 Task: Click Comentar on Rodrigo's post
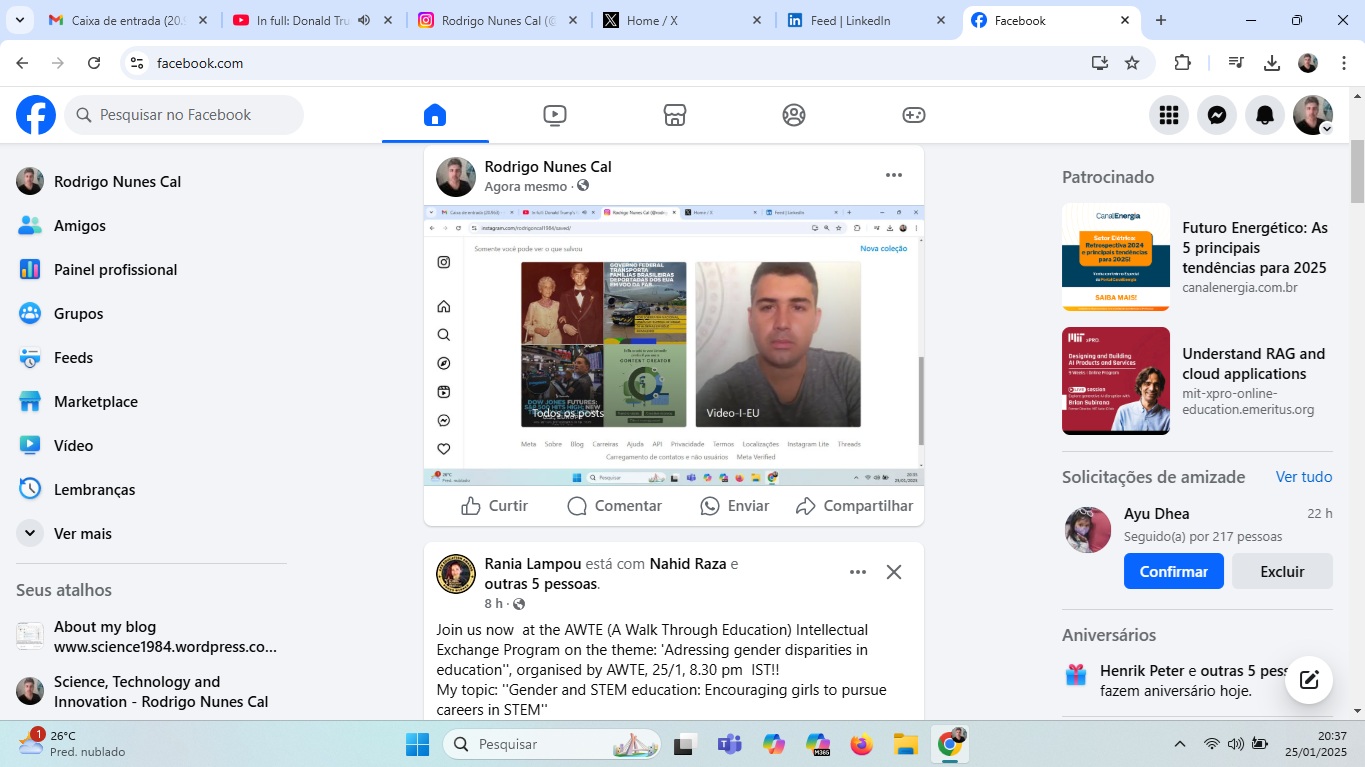[614, 506]
